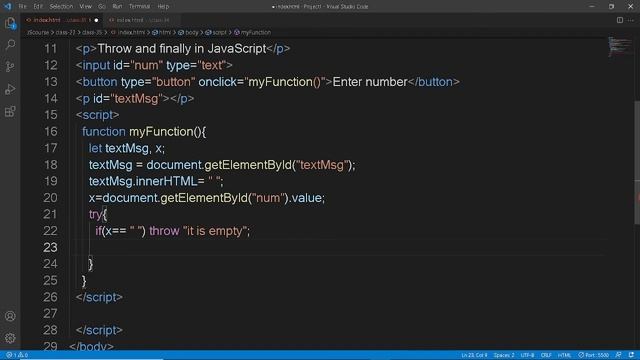This screenshot has height=360, width=640.
Task: Click line number 16 in gutter
Action: 51,131
